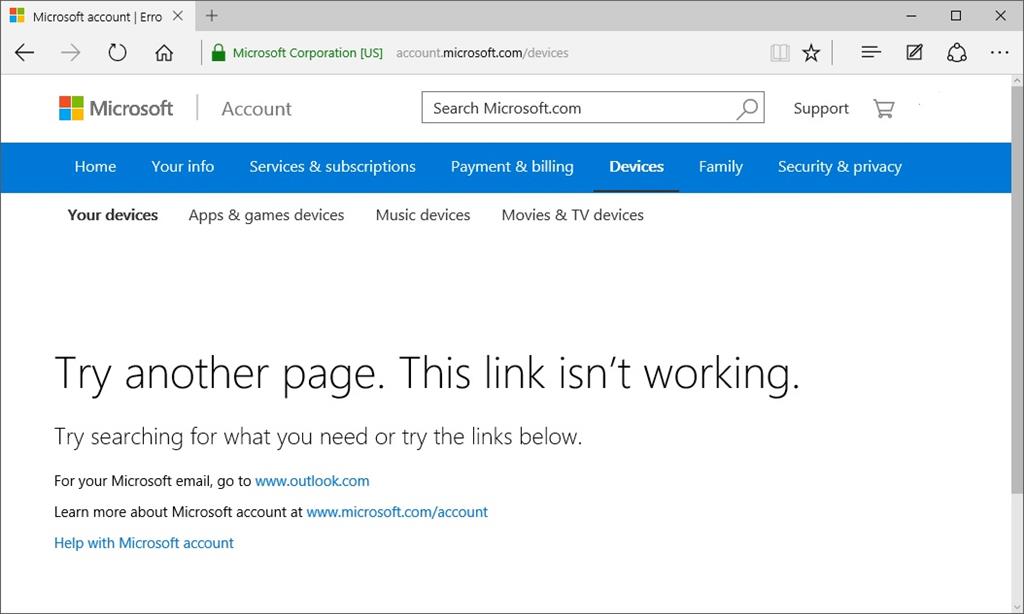This screenshot has height=614, width=1024.
Task: Open the shopping cart
Action: tap(884, 108)
